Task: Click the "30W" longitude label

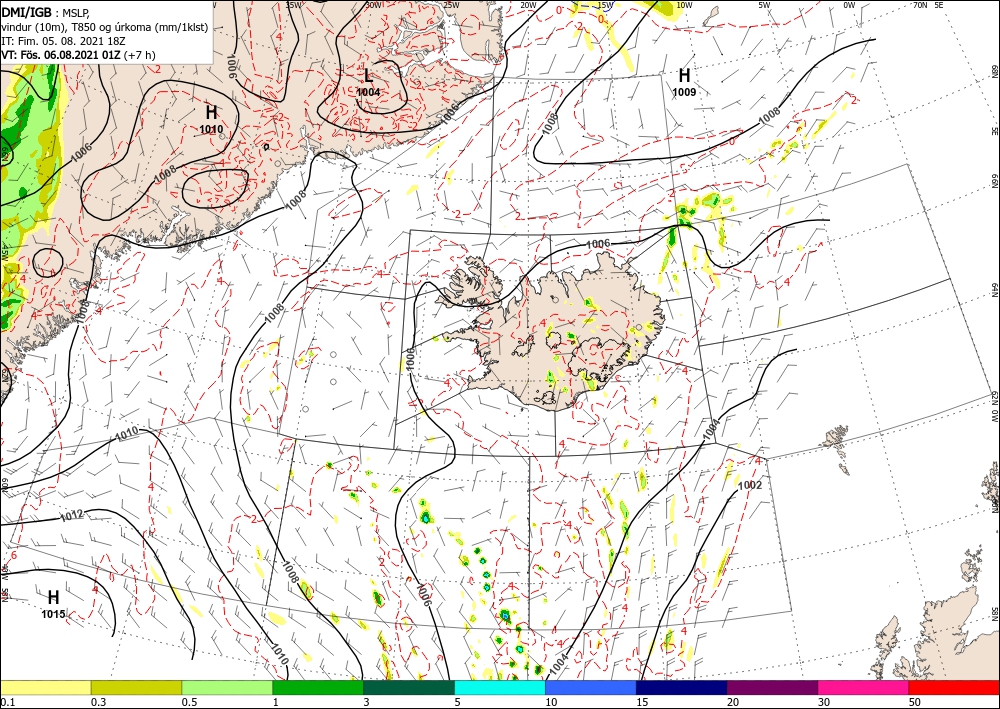Action: (x=374, y=4)
